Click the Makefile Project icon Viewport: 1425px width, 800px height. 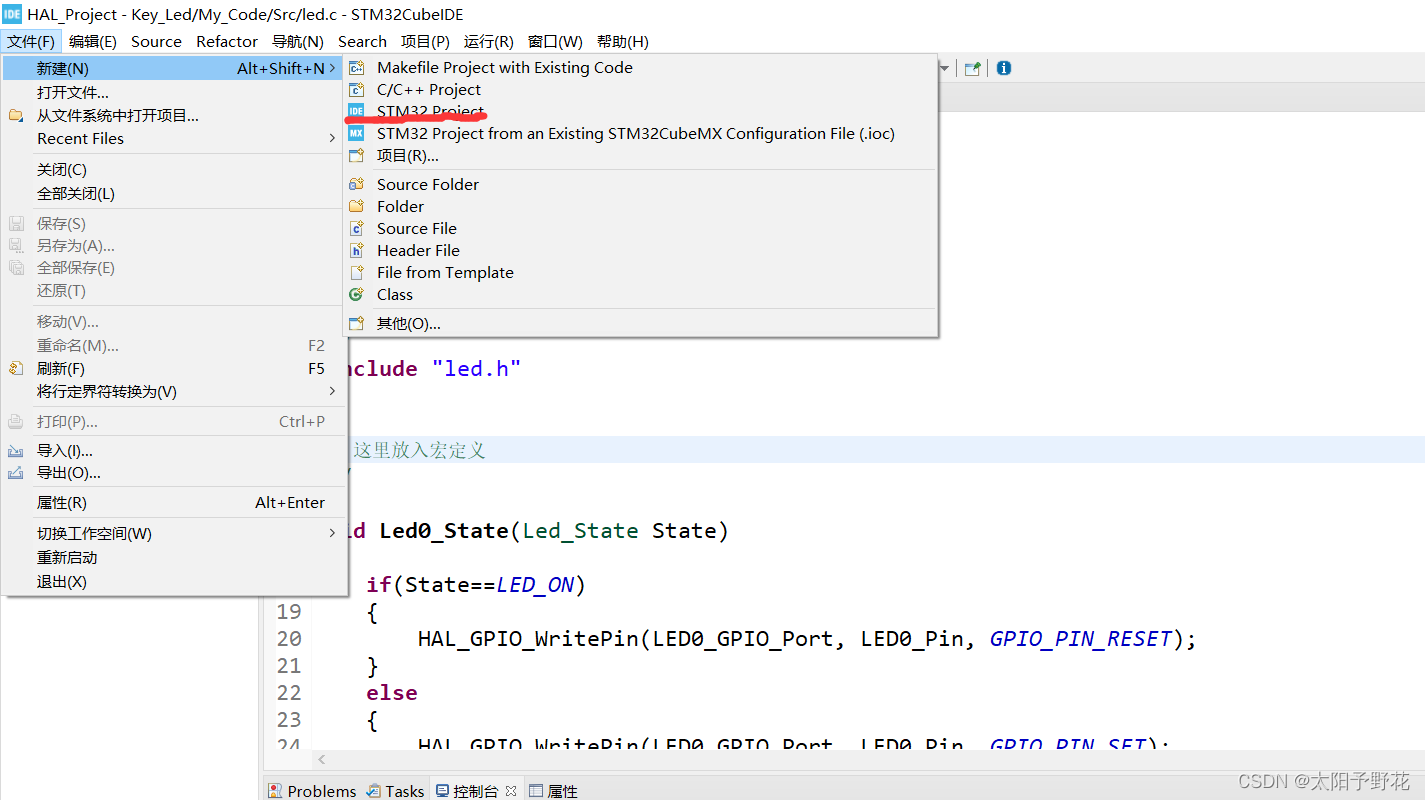point(356,67)
